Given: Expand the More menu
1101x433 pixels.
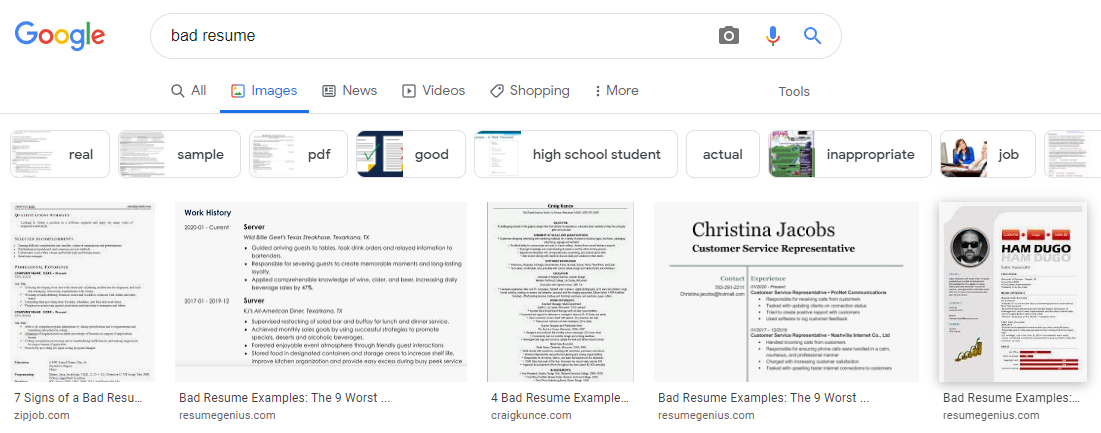Looking at the screenshot, I should click(617, 91).
